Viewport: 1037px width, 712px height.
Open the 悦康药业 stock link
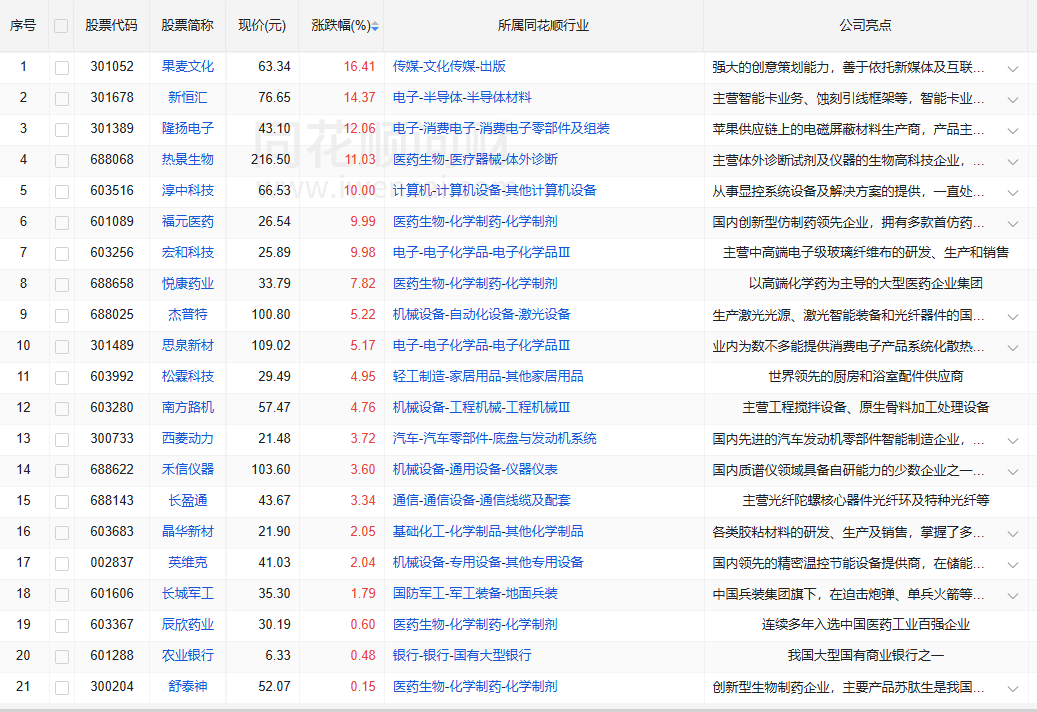188,284
